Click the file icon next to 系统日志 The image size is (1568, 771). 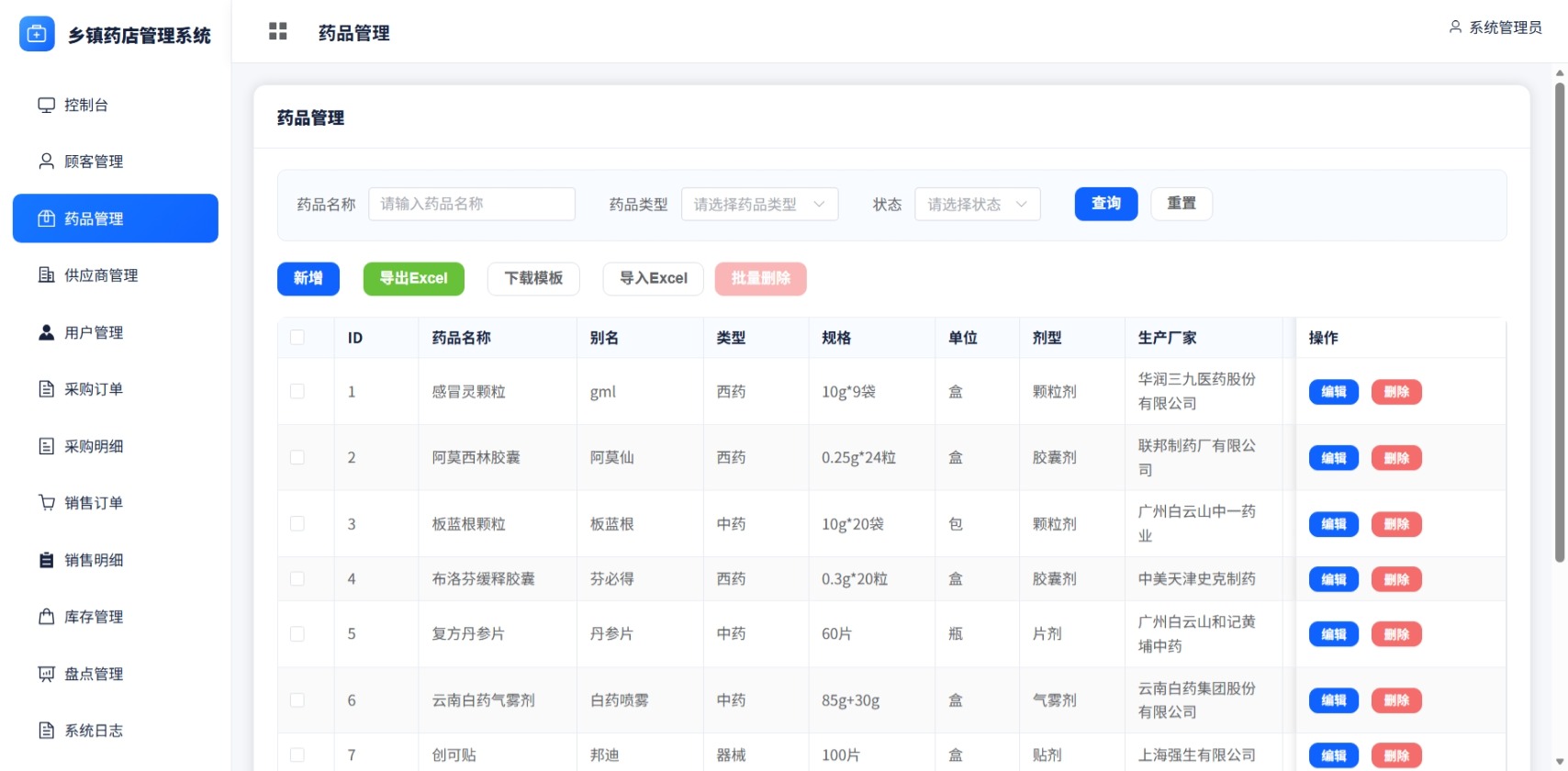(46, 731)
